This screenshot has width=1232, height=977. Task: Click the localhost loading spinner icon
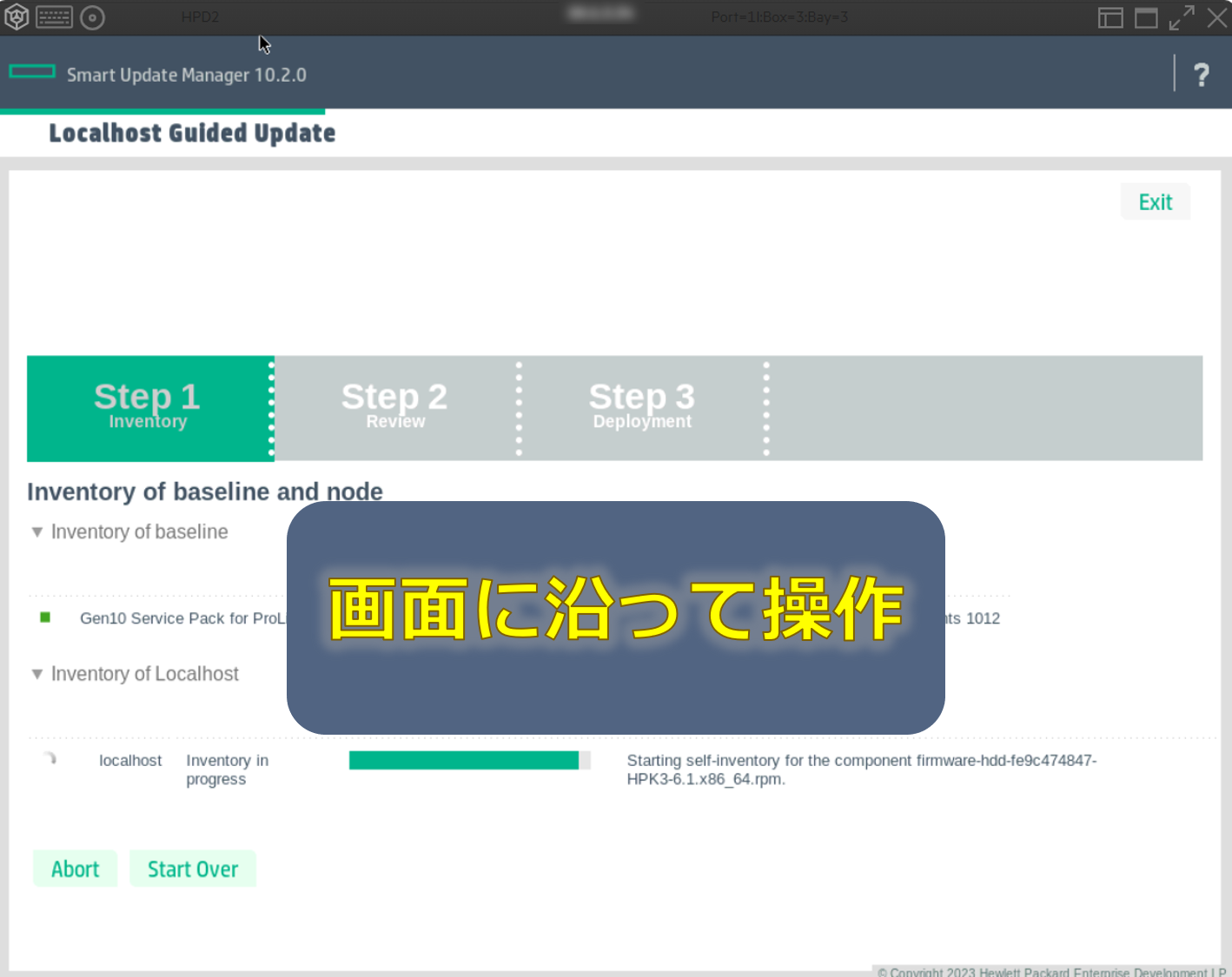pos(50,759)
